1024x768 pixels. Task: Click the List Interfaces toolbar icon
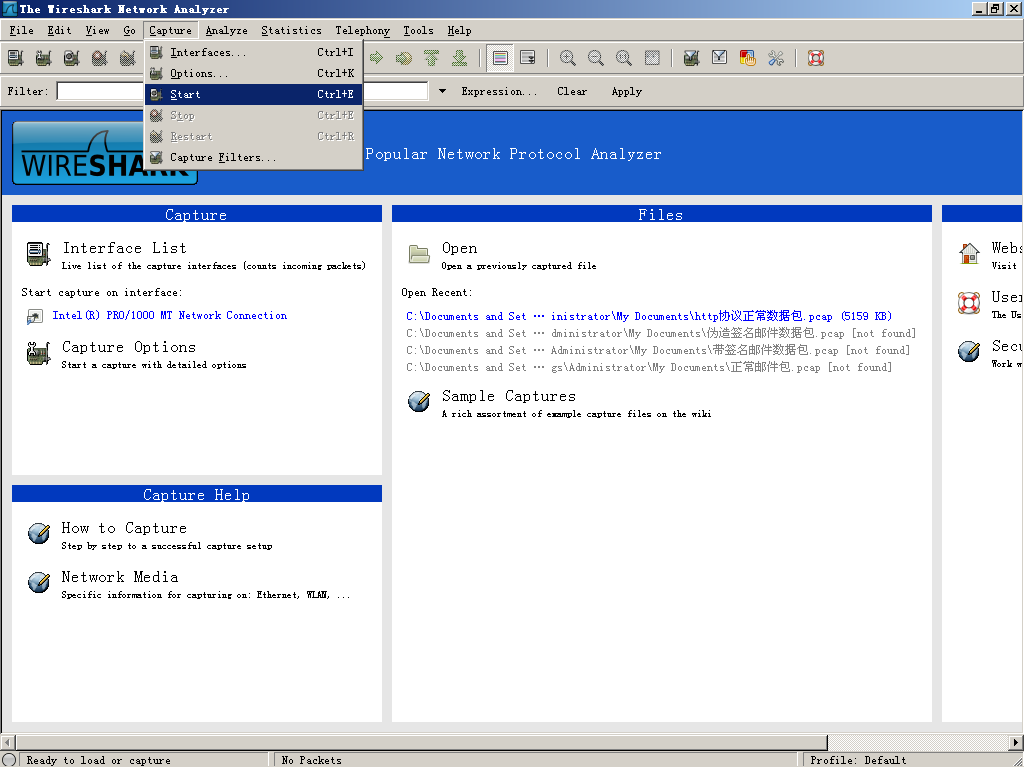pyautogui.click(x=16, y=58)
